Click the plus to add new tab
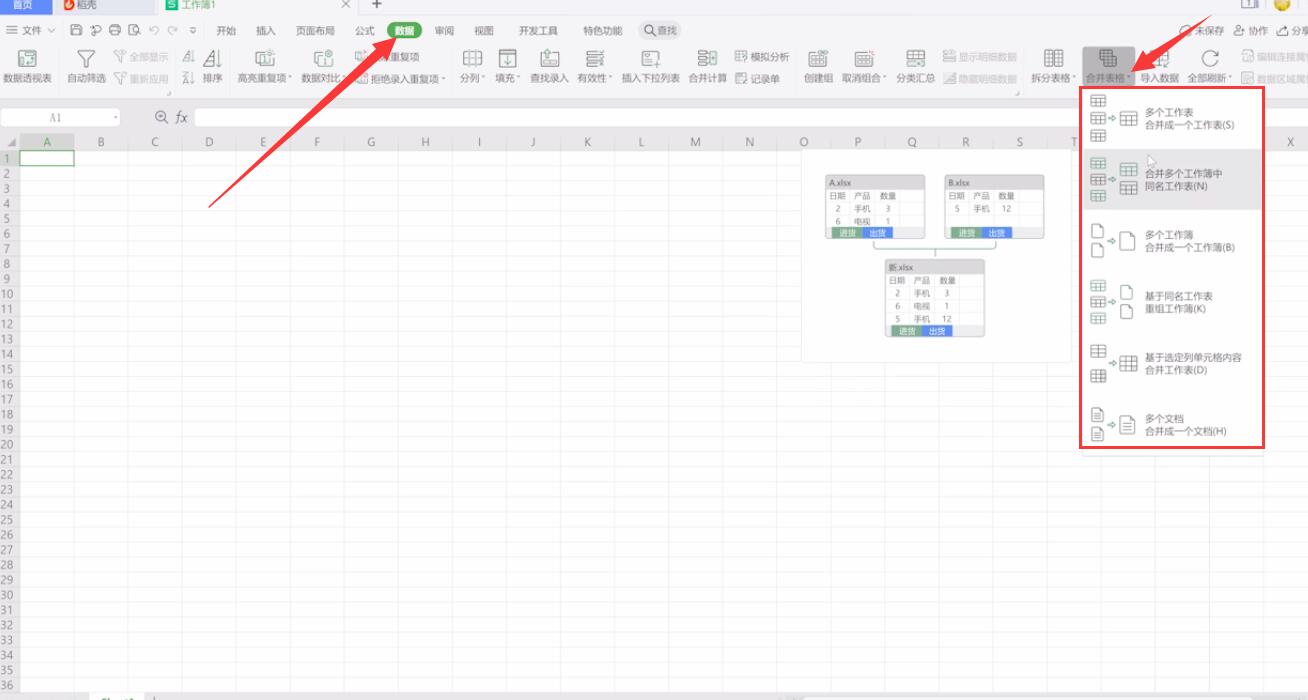Screen dimensions: 1308x700 click(376, 5)
